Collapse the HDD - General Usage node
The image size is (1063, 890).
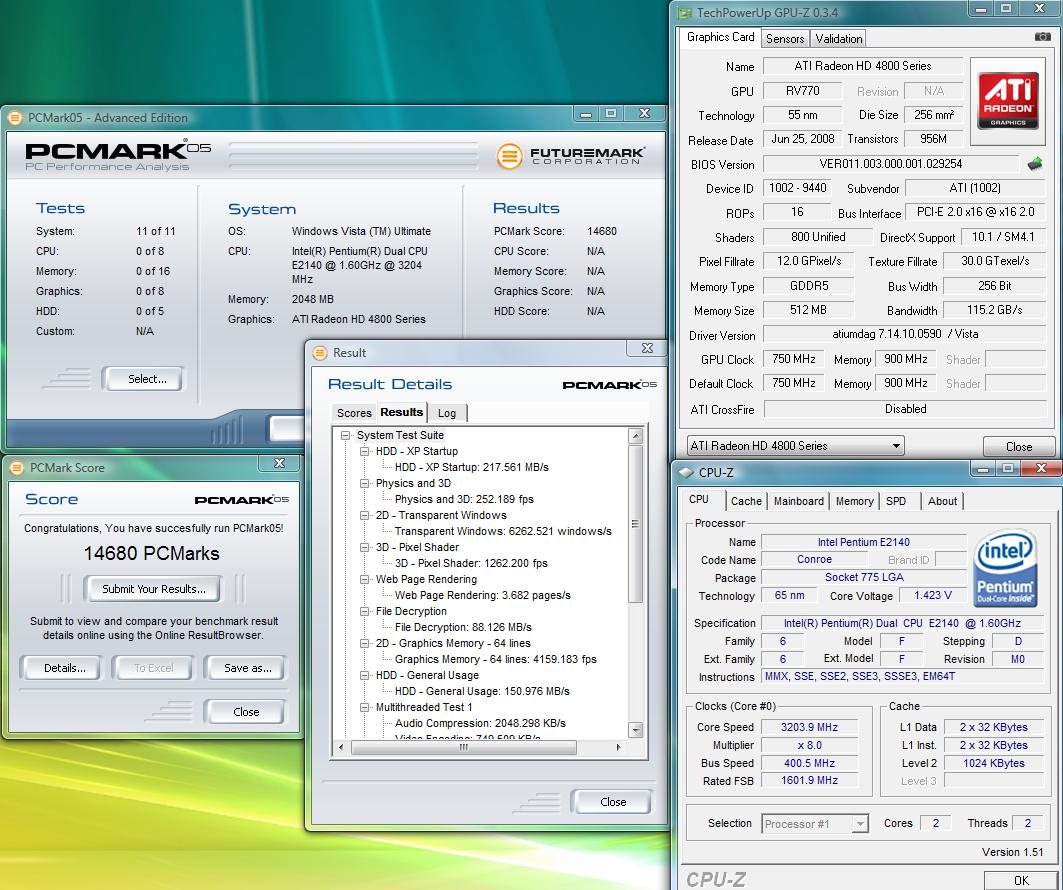pos(365,675)
